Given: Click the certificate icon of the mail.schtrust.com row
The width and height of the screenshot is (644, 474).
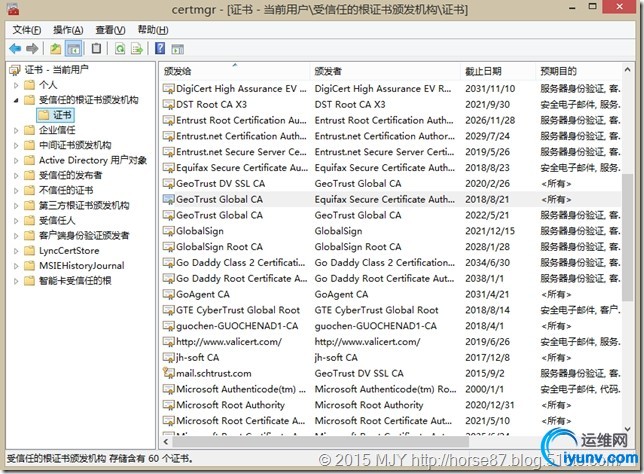Looking at the screenshot, I should pos(168,373).
